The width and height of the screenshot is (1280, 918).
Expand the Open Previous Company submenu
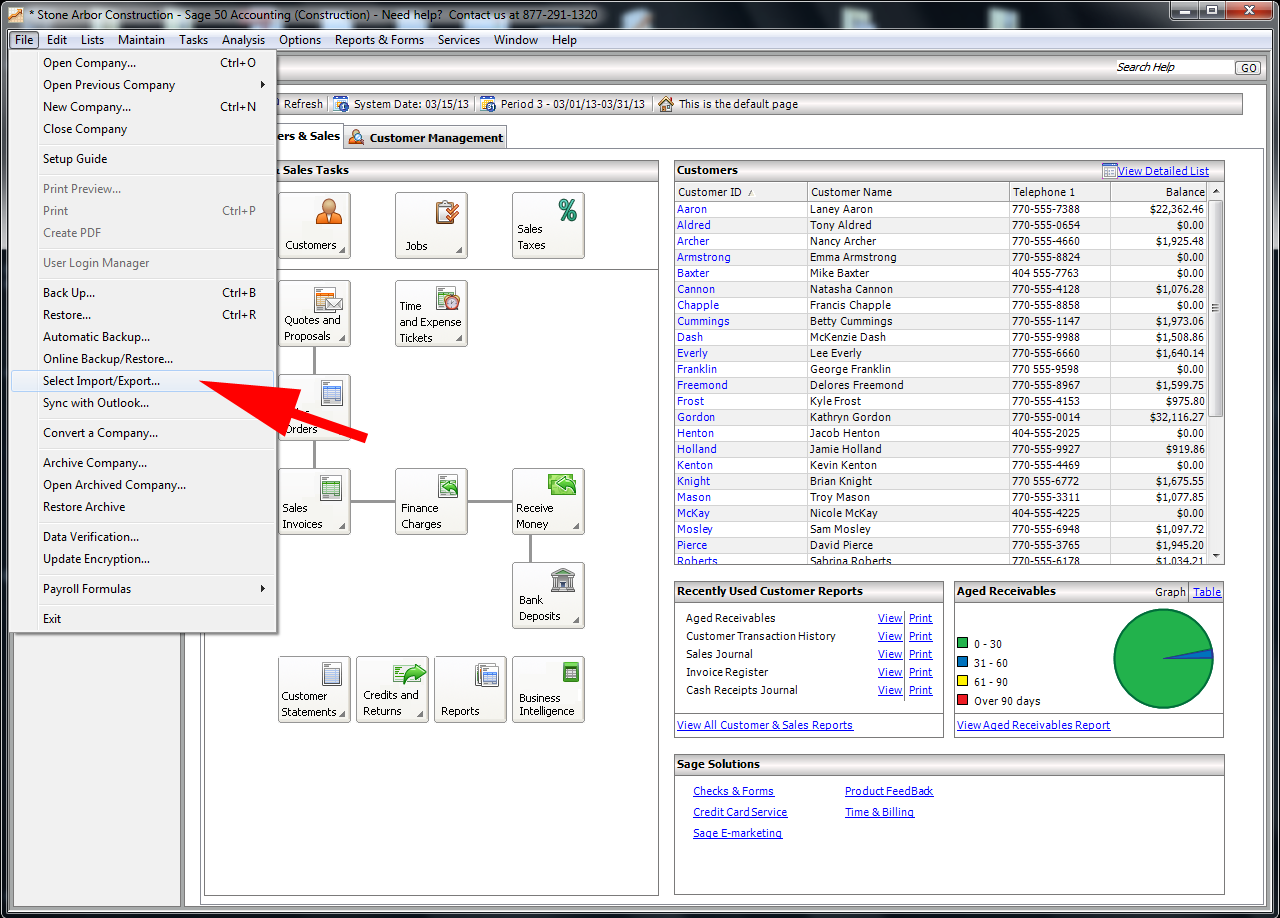tap(110, 85)
